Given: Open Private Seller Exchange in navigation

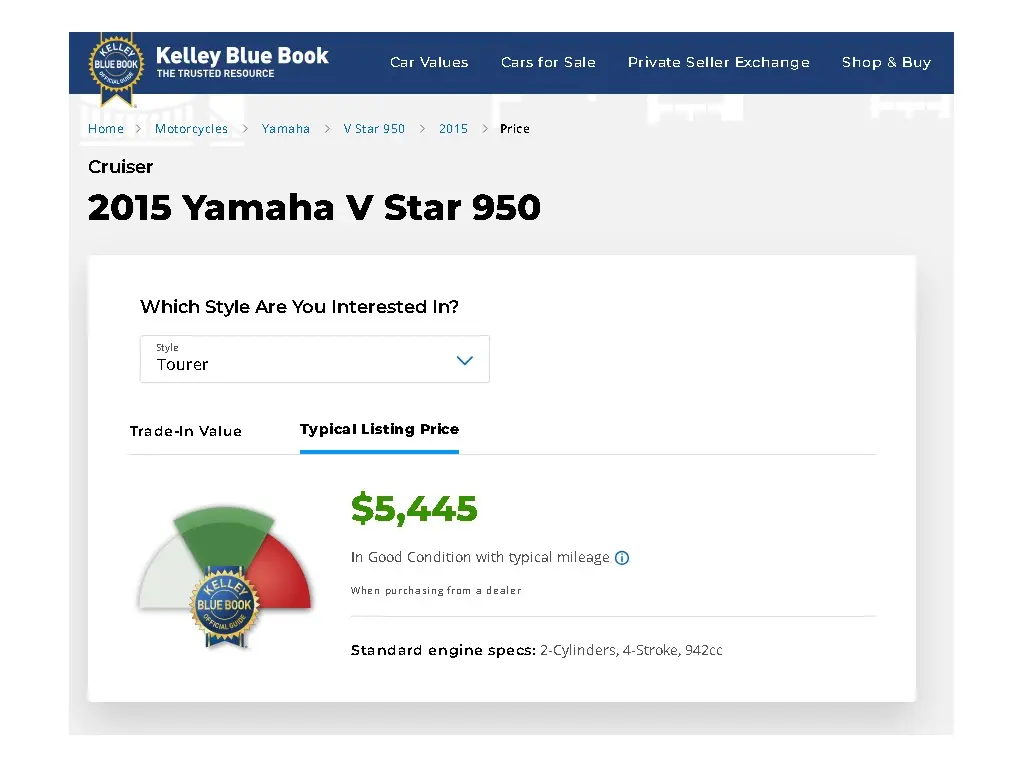Looking at the screenshot, I should coord(718,62).
